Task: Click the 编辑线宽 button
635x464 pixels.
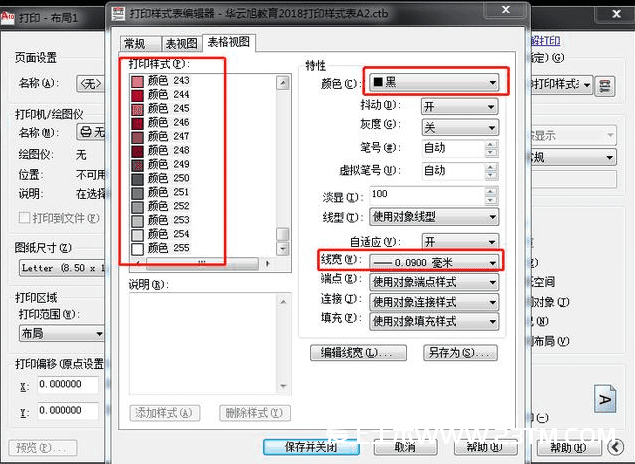Action: coord(358,353)
